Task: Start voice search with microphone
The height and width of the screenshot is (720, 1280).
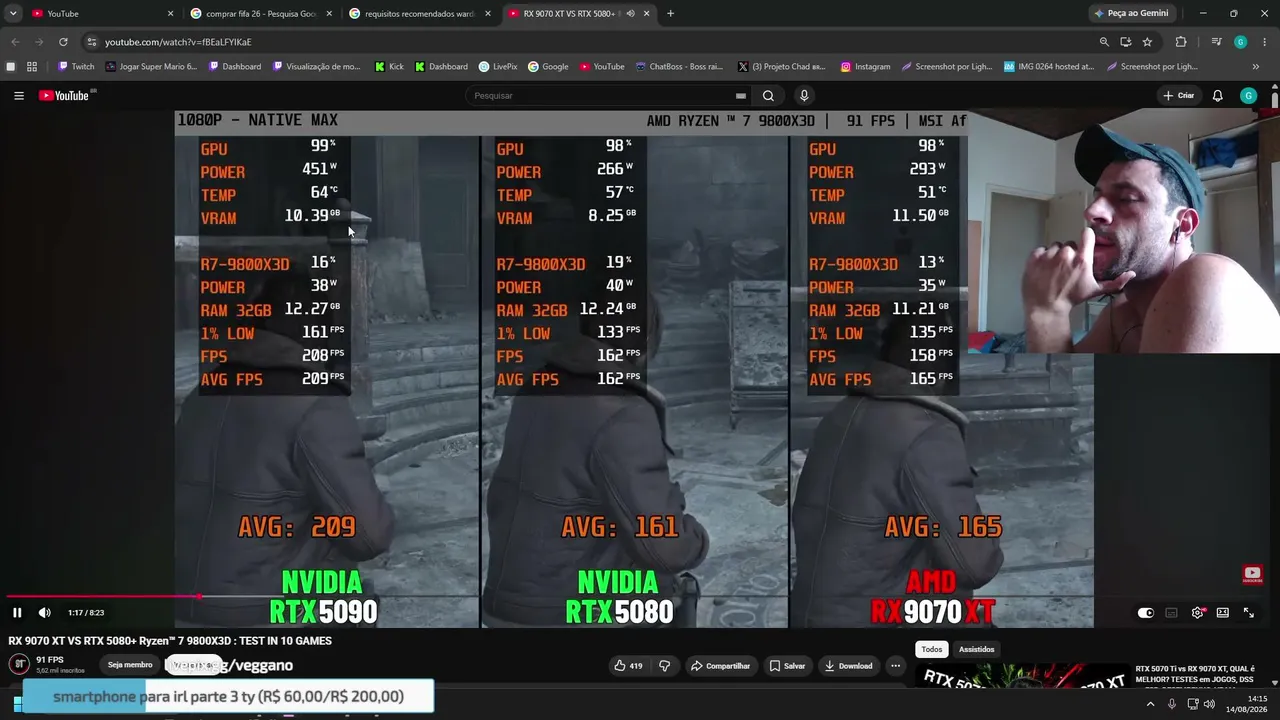Action: point(804,96)
